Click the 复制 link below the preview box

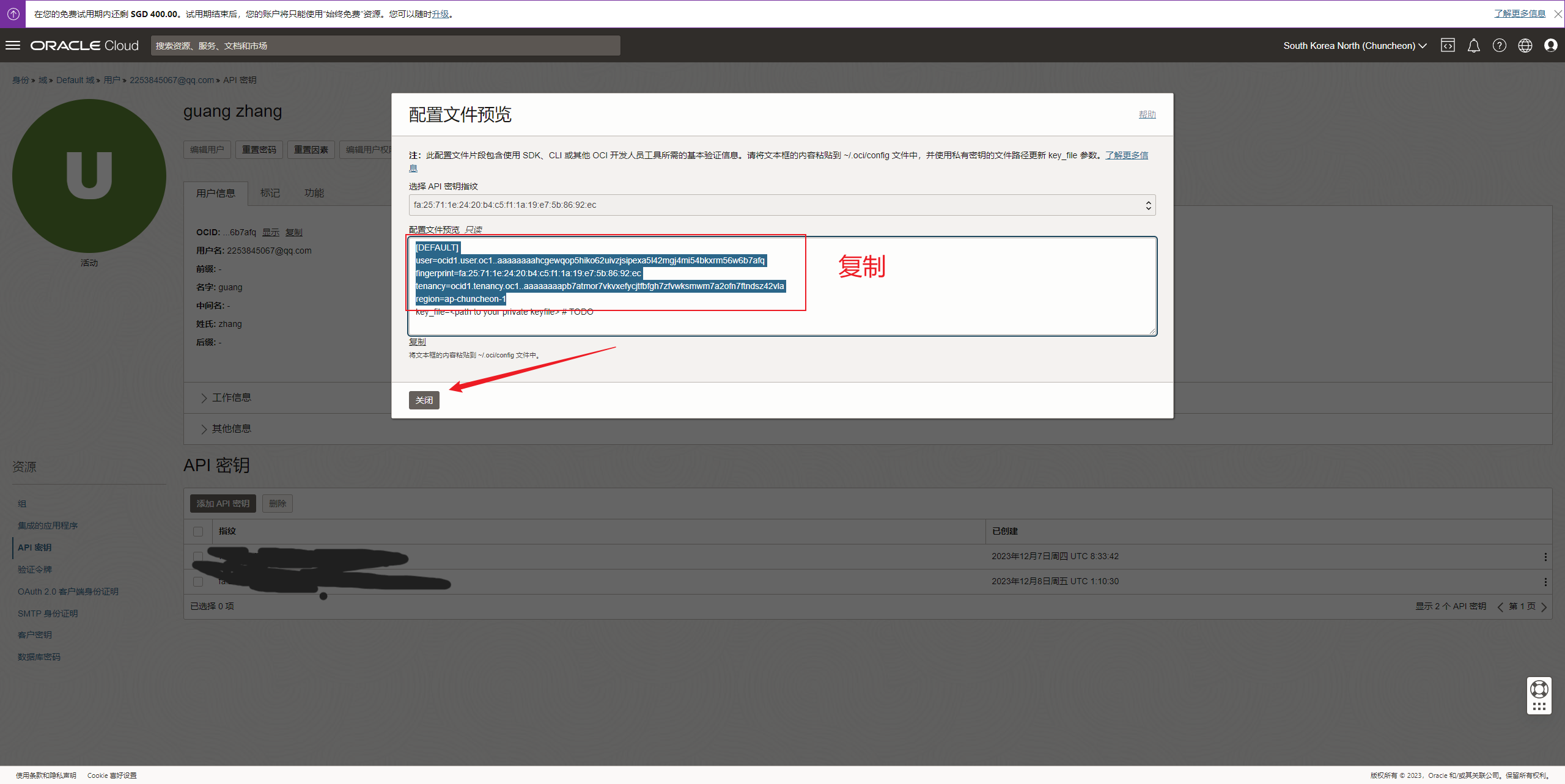[x=417, y=342]
